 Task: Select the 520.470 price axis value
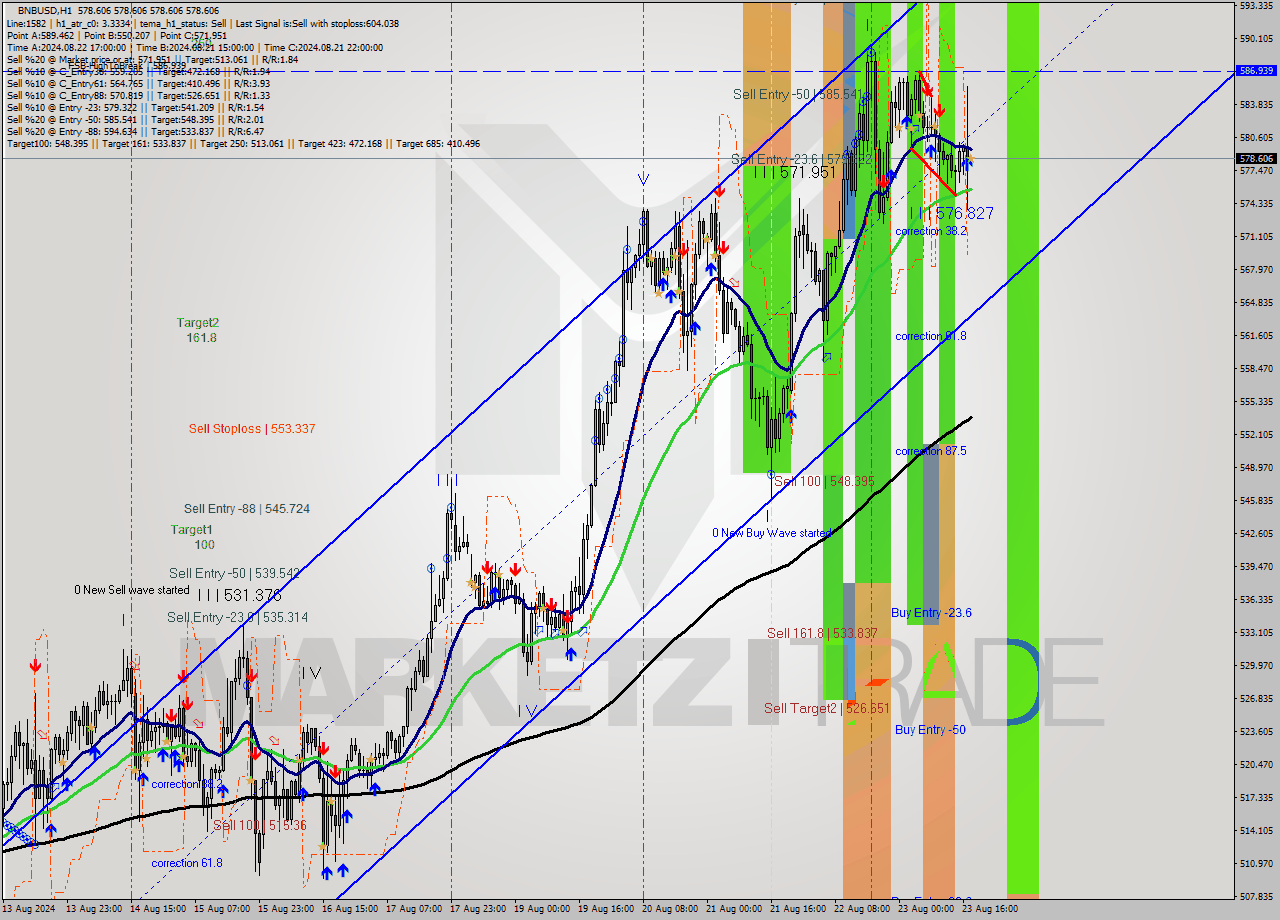[1256, 764]
